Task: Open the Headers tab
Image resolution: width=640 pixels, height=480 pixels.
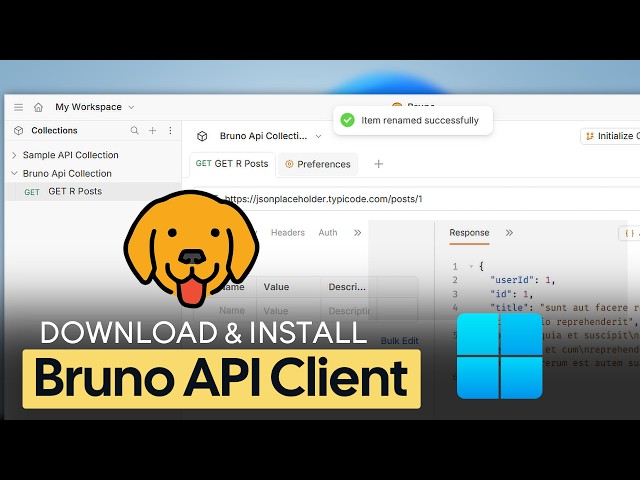Action: pyautogui.click(x=288, y=233)
